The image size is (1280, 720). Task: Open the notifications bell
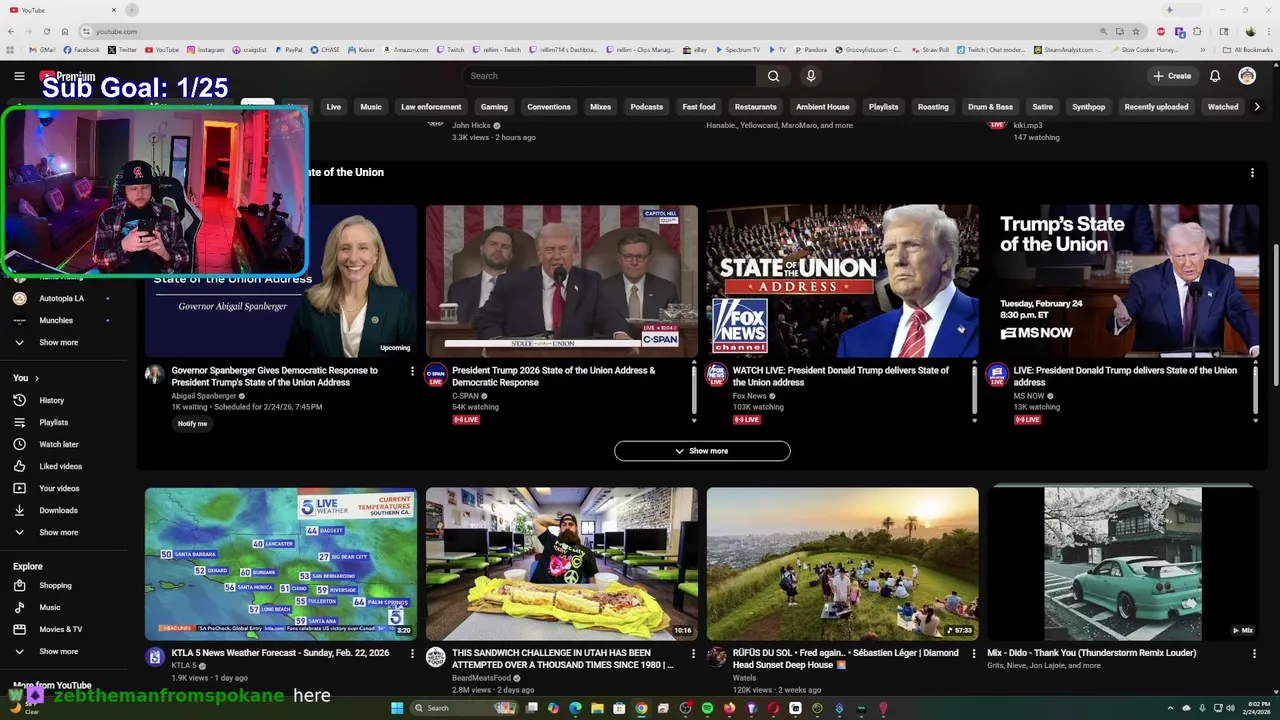1215,76
